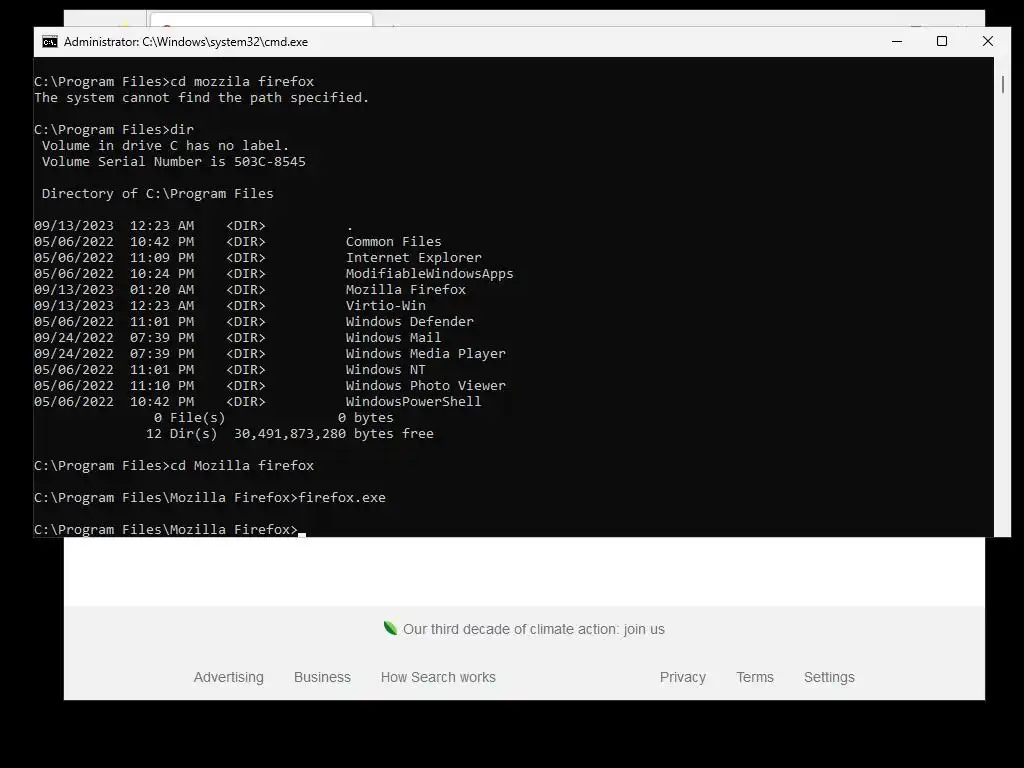1024x768 pixels.
Task: Click the 'ModifiableWindowsApps' directory entry
Action: click(x=429, y=274)
